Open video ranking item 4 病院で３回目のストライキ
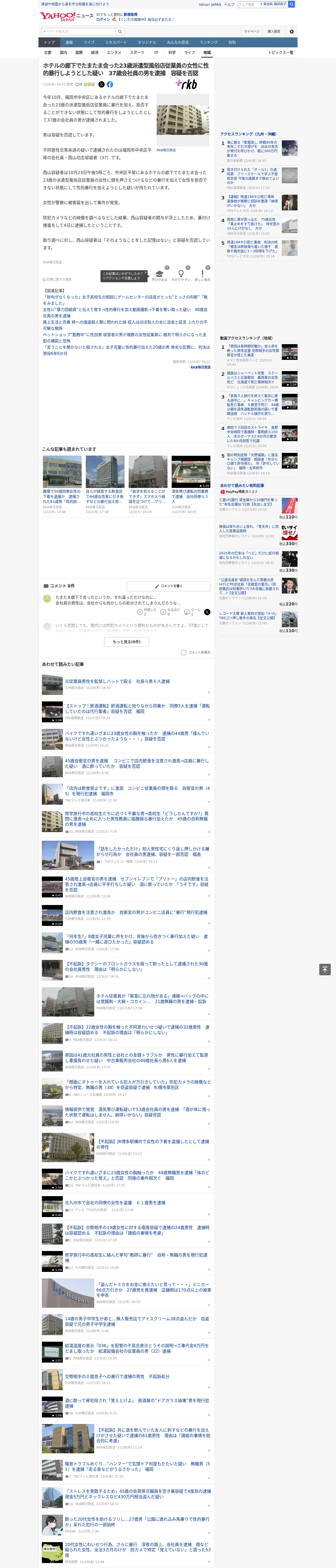This screenshot has width=336, height=1568. (259, 437)
